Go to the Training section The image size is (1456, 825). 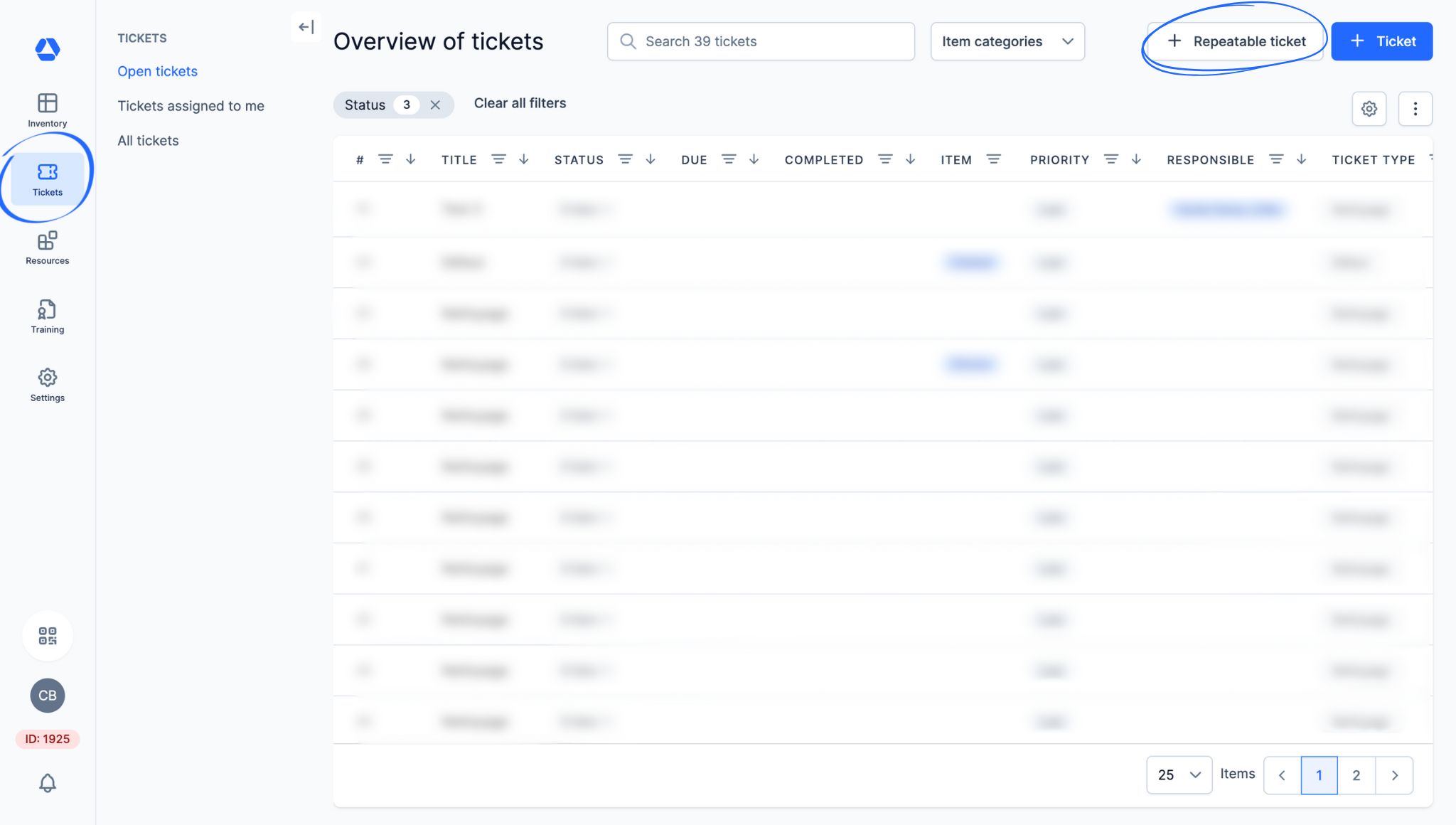coord(47,316)
